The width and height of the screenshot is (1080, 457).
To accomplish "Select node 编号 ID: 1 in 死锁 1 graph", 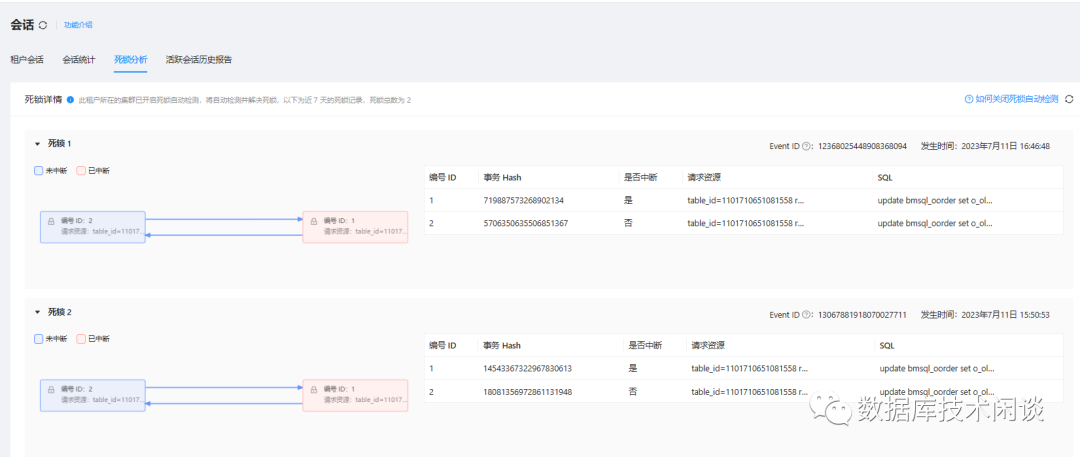I will click(x=355, y=227).
